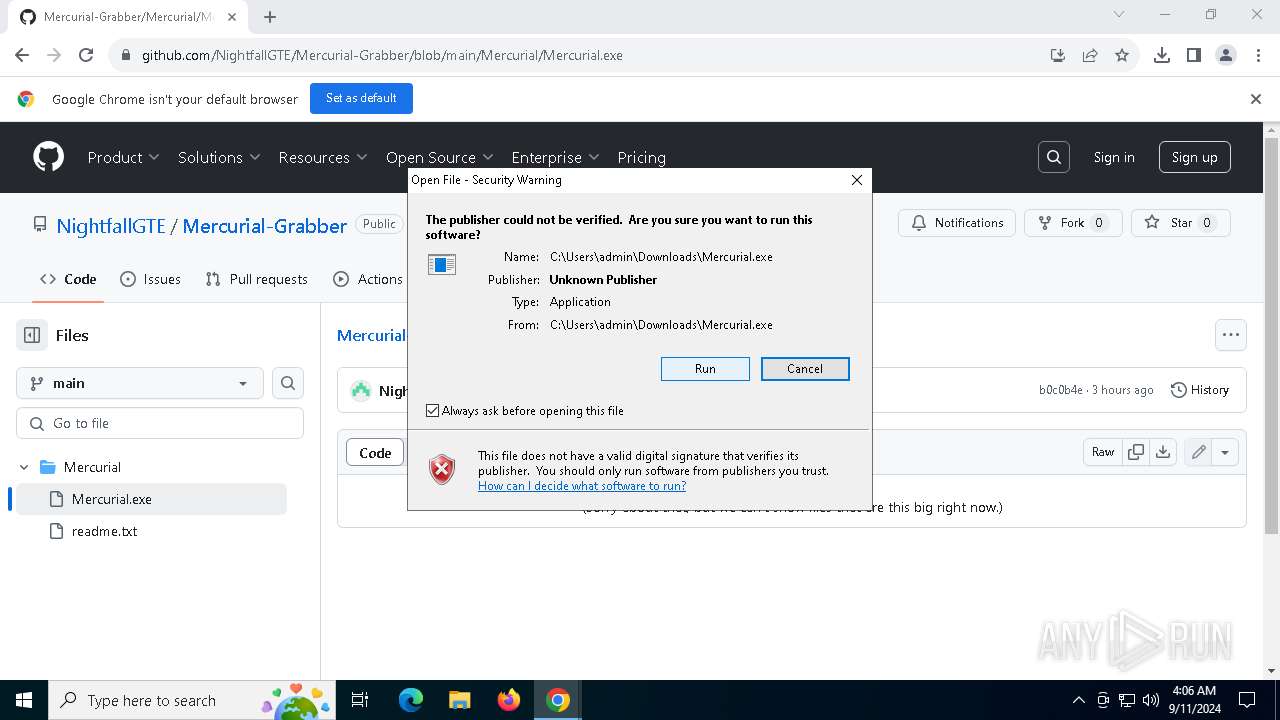Click the browser back arrow

pyautogui.click(x=22, y=55)
